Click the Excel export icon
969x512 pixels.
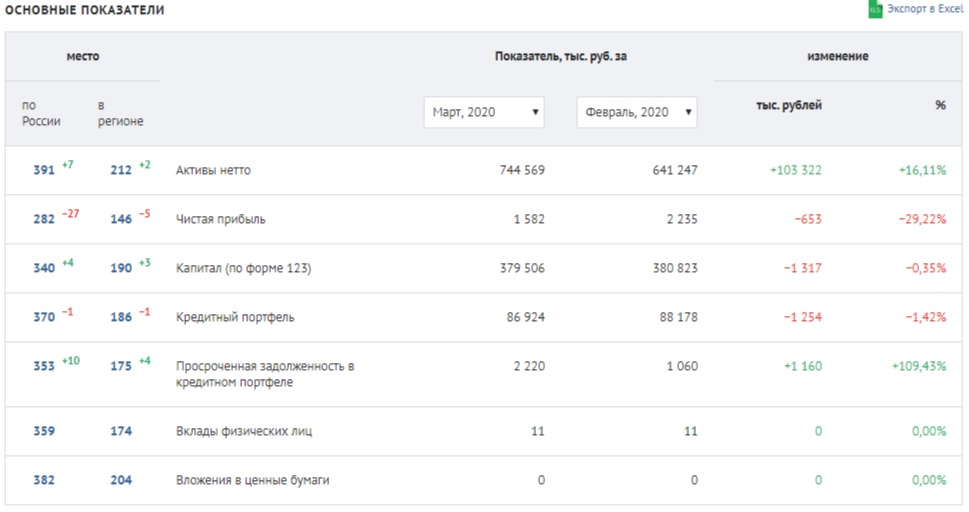[x=875, y=9]
